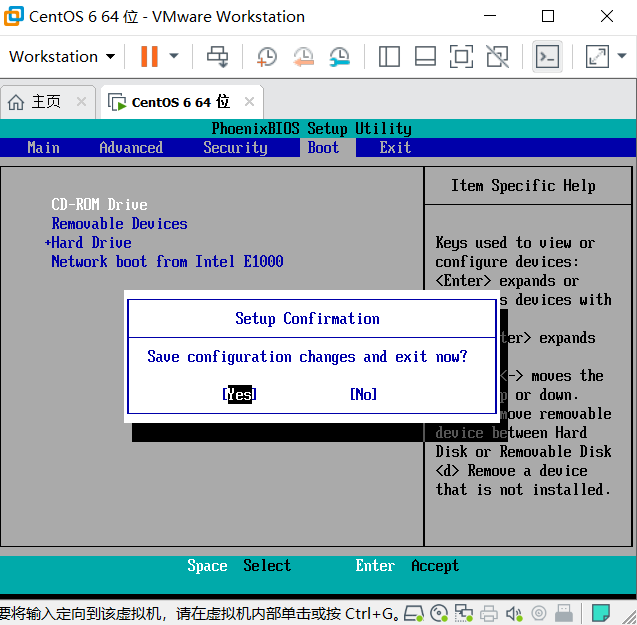Click the camera device status icon

click(539, 613)
